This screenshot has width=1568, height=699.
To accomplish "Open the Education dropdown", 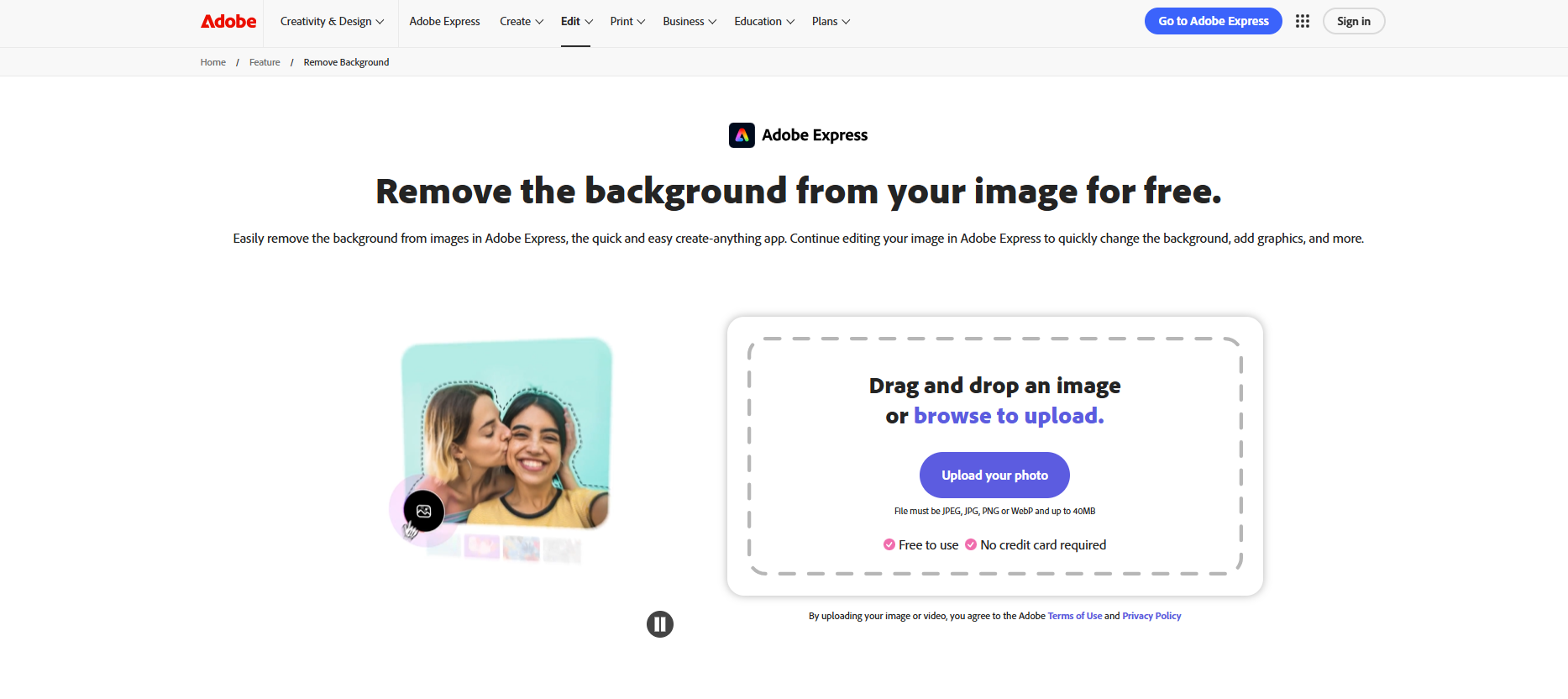I will 763,22.
